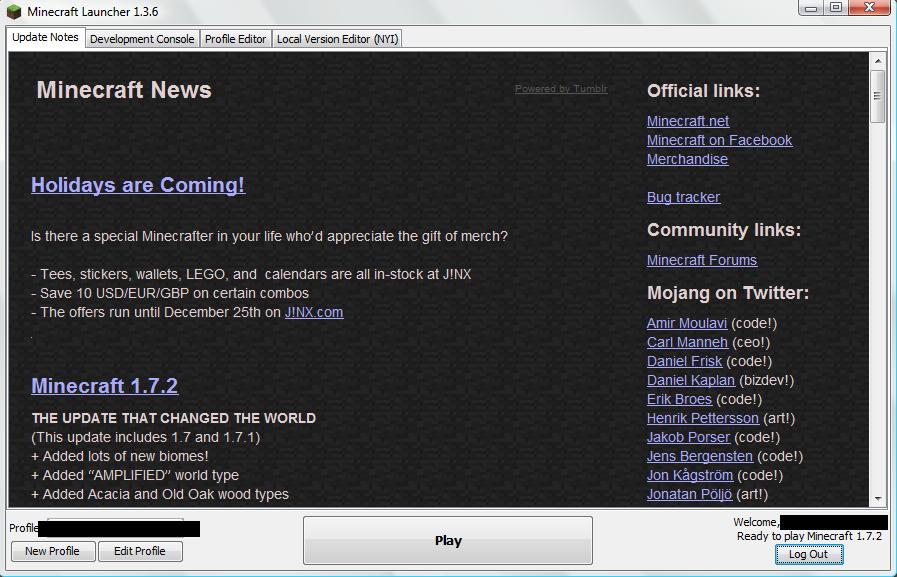This screenshot has width=897, height=577.
Task: Open the Profile Editor tab
Action: tap(235, 39)
